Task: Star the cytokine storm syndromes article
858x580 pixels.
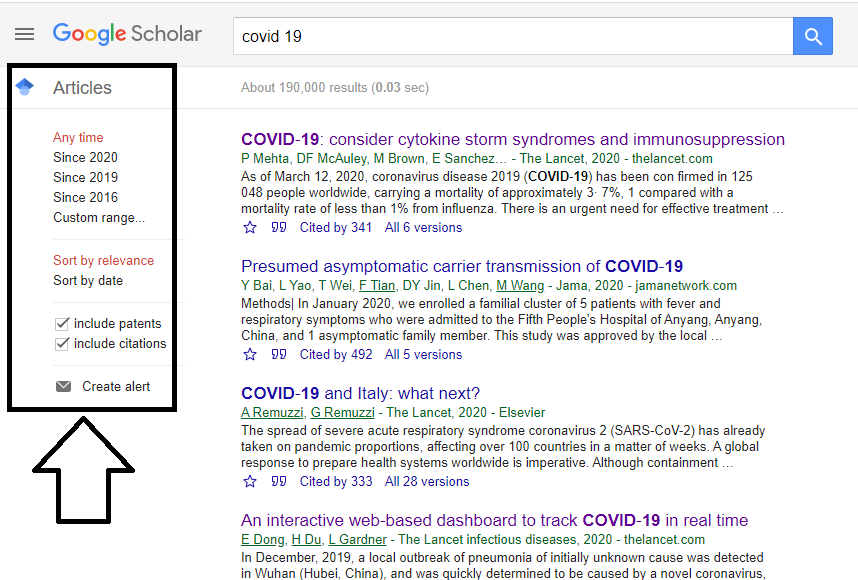Action: 250,228
